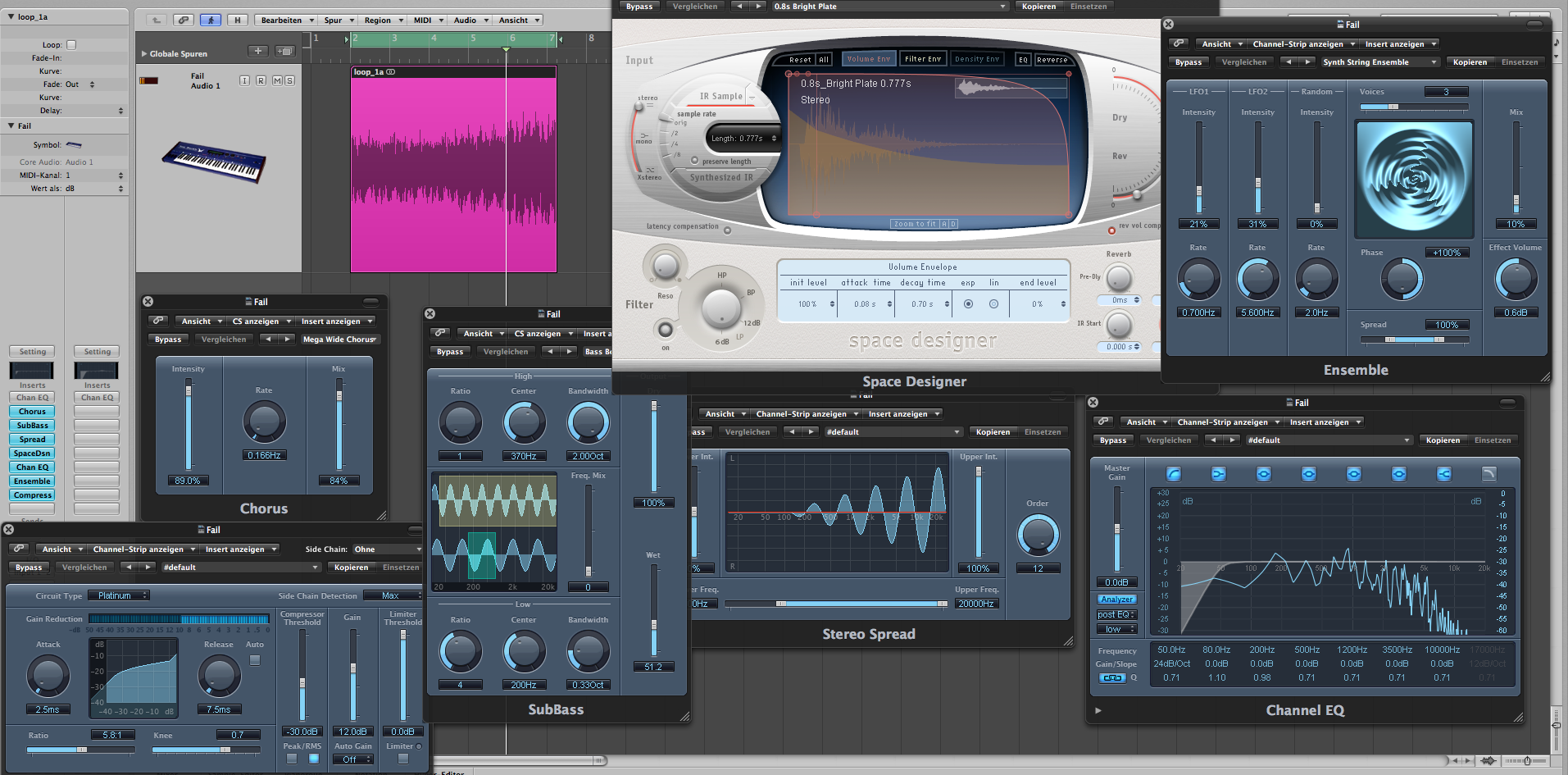Open Synth String Ensemble preset dropdown
This screenshot has height=775, width=1568.
[1380, 62]
